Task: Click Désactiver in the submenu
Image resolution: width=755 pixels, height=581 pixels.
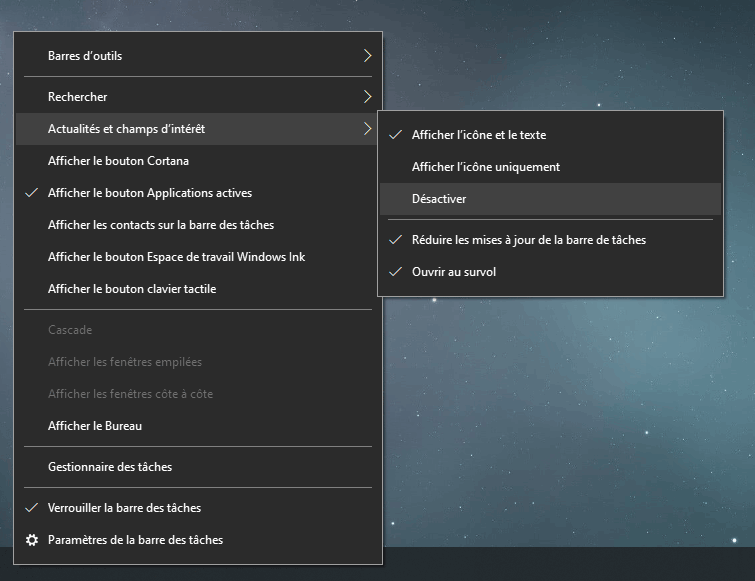Action: point(439,199)
